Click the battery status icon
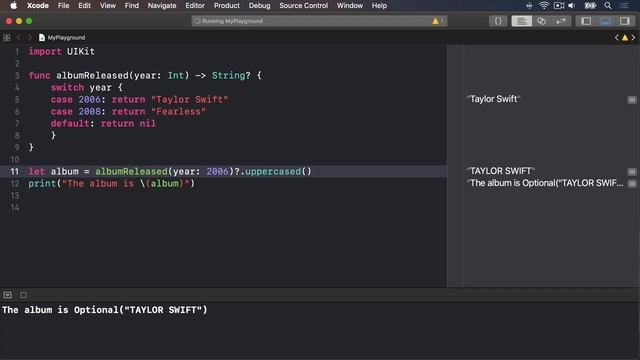The height and width of the screenshot is (360, 640). (x=590, y=5)
